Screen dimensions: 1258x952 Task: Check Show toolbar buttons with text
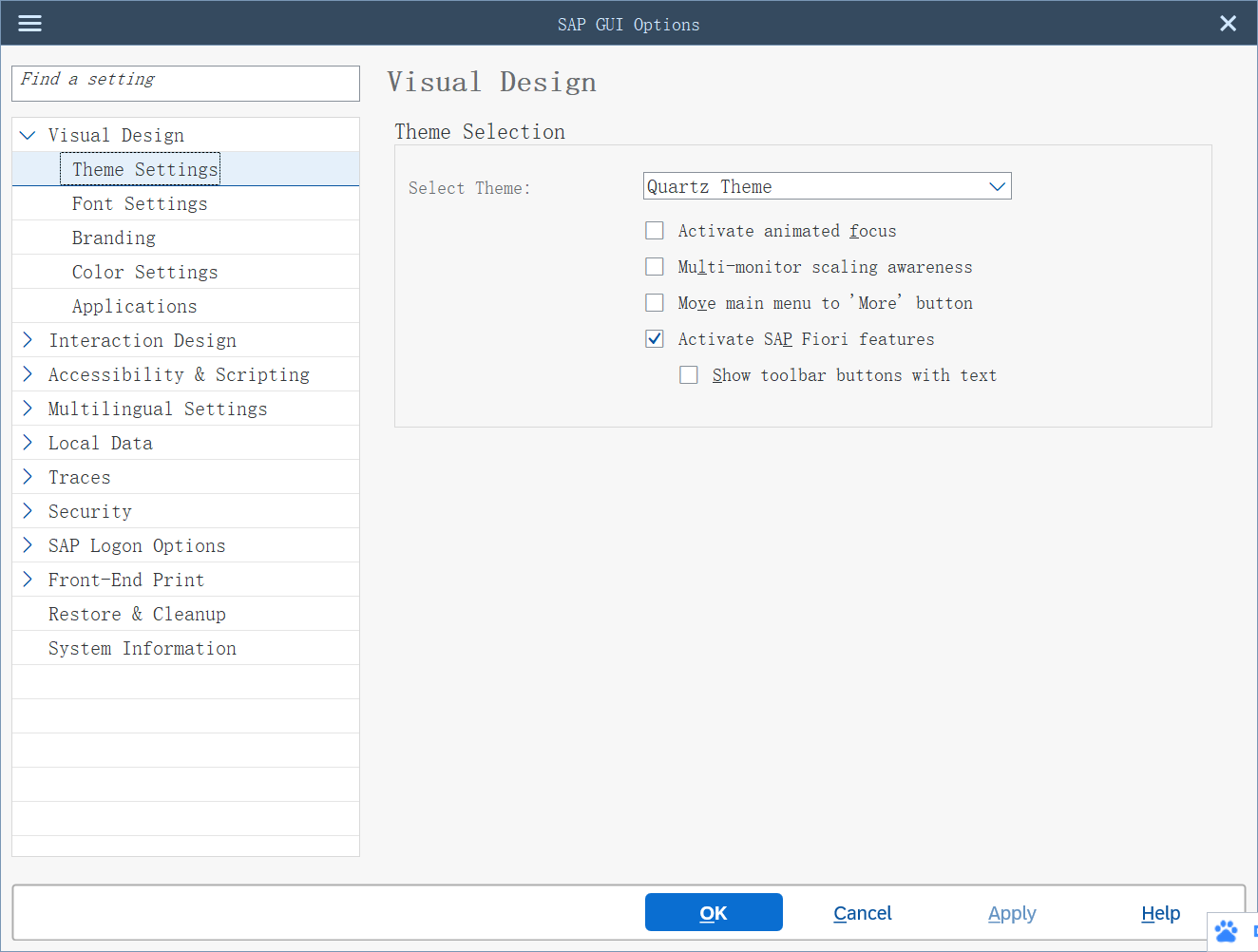pos(688,374)
